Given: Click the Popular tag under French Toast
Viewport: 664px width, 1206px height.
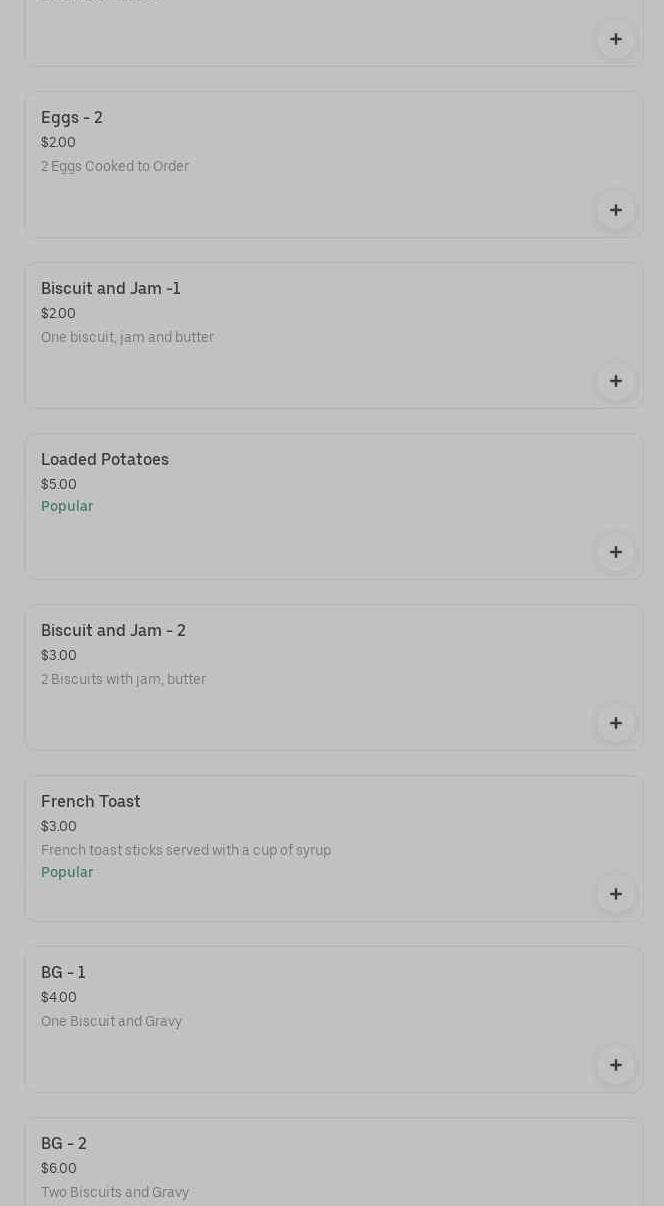Looking at the screenshot, I should coord(67,872).
